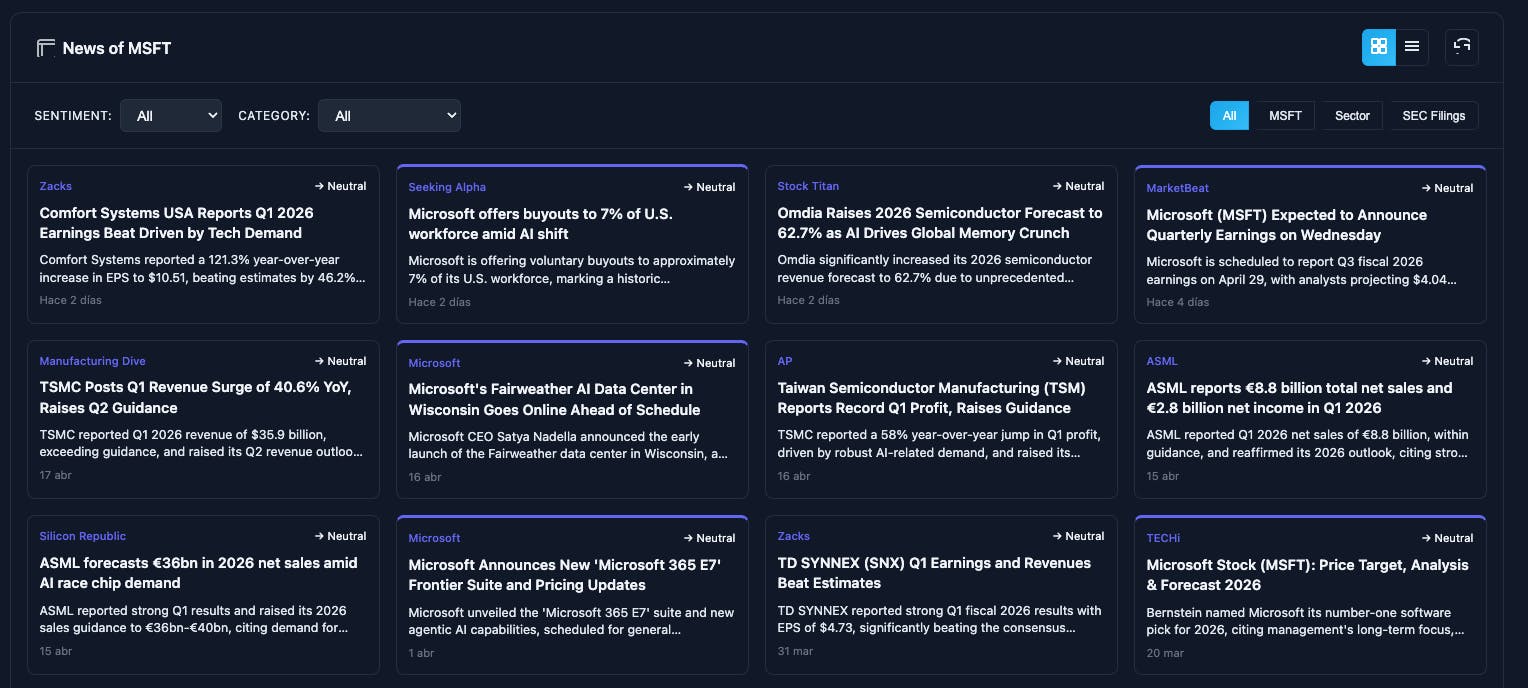Open the Sentiment dropdown

pos(171,115)
